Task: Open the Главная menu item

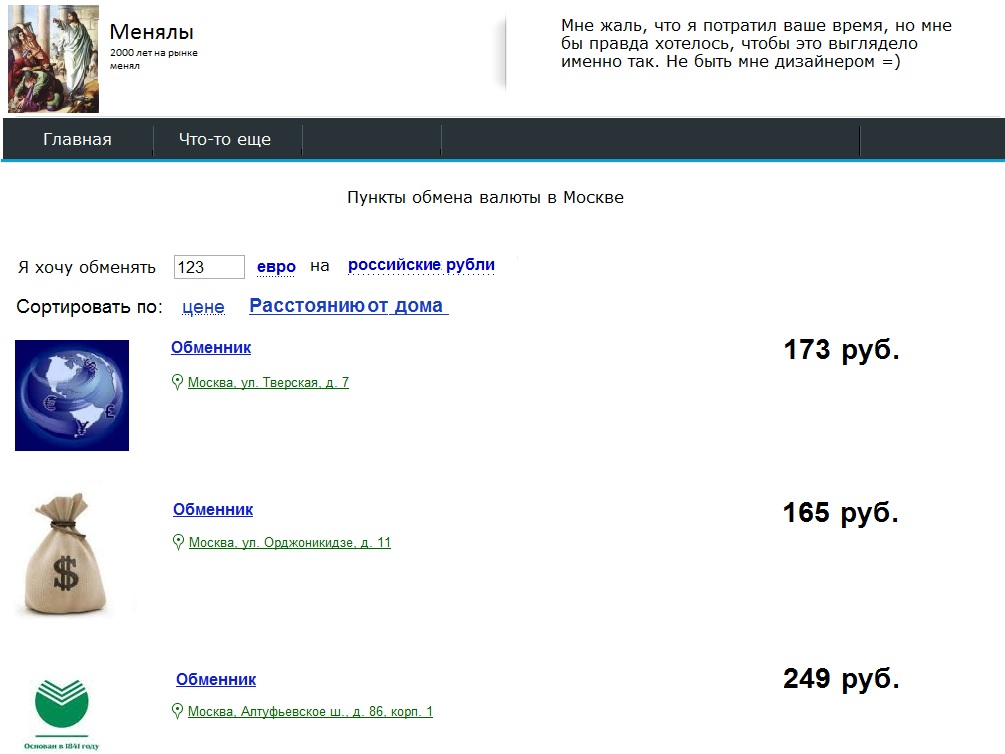Action: (x=77, y=140)
